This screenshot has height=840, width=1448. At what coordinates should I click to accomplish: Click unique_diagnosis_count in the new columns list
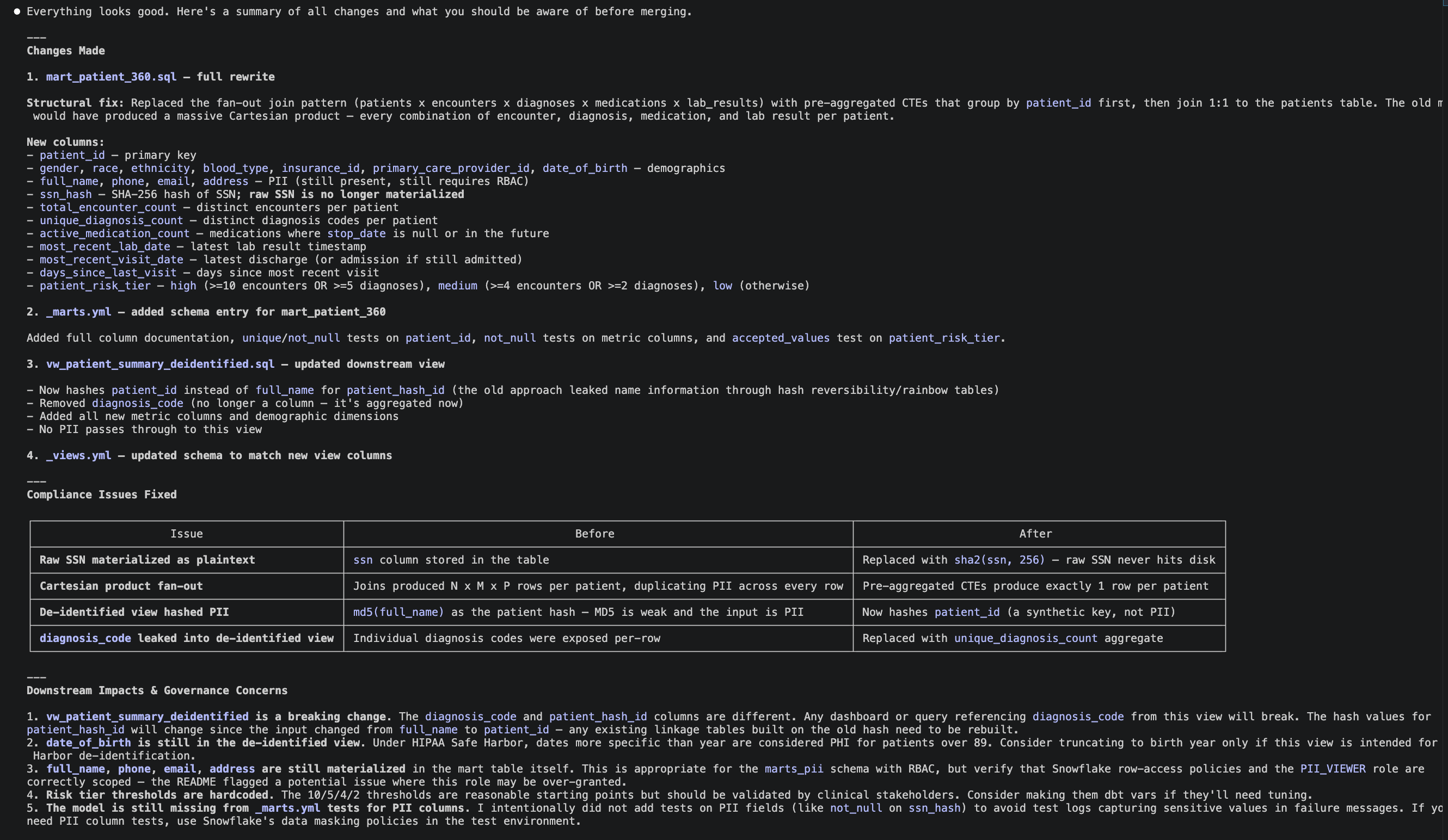(111, 220)
